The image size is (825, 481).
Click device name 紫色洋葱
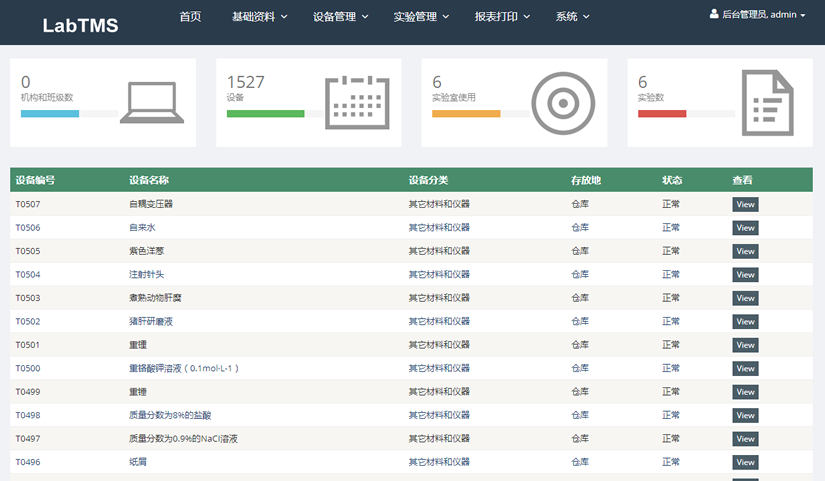point(147,251)
